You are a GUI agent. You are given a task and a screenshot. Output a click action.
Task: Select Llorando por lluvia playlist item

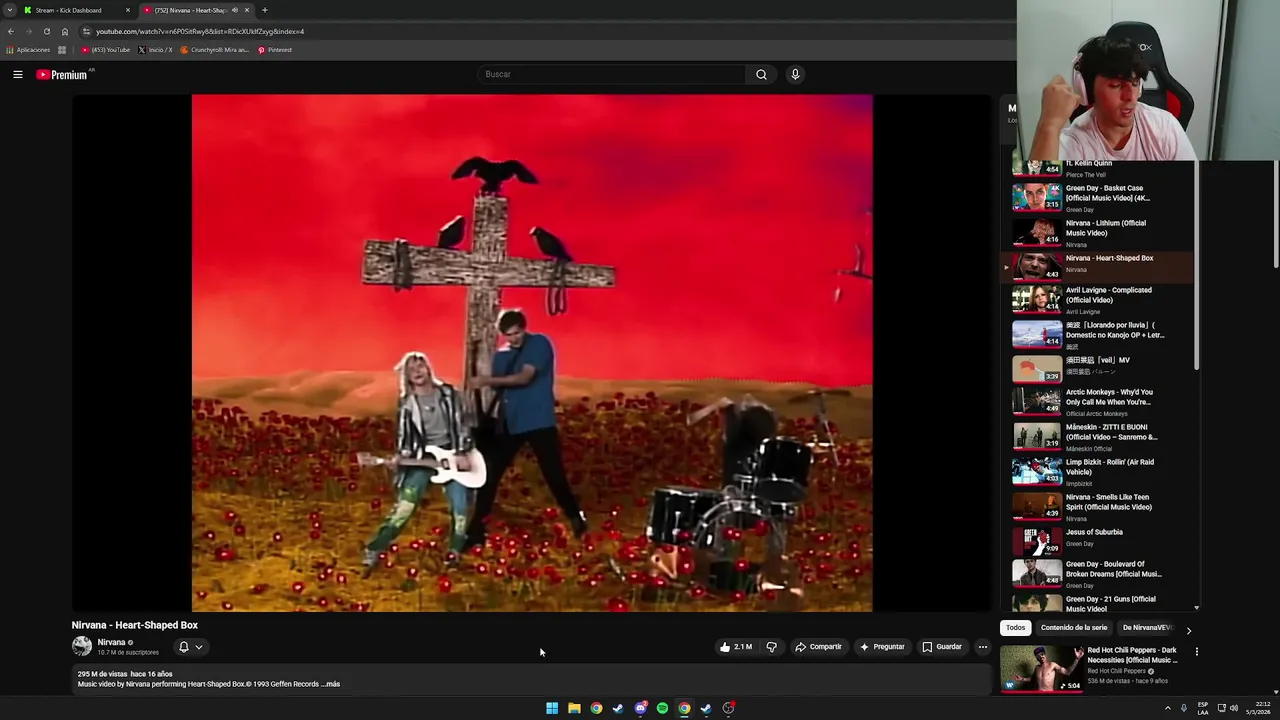1099,335
